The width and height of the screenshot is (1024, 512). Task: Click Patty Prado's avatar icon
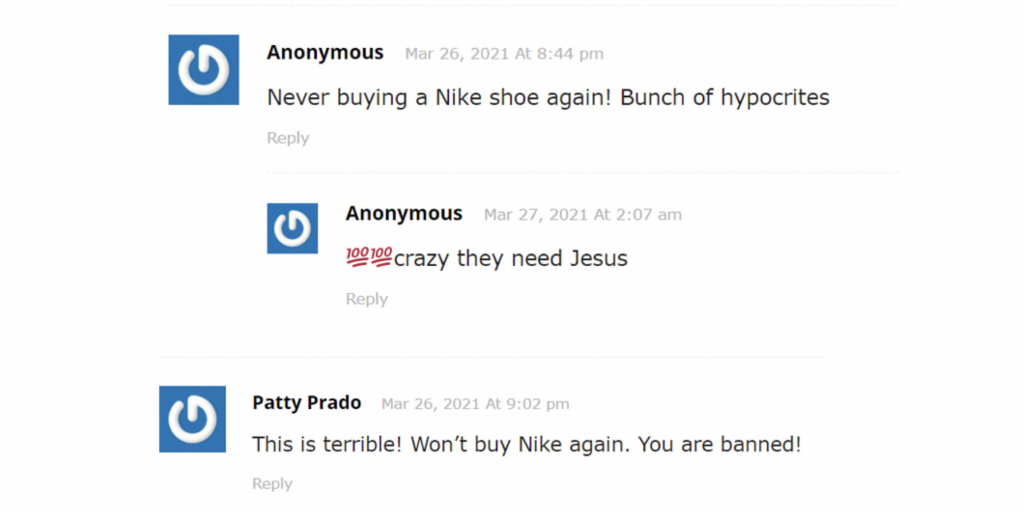pyautogui.click(x=192, y=419)
